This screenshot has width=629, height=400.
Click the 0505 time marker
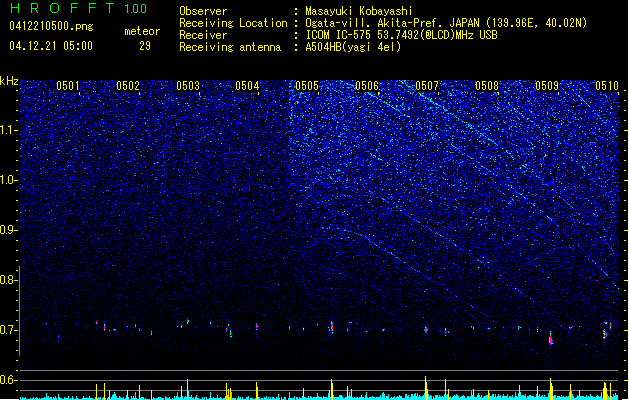click(x=307, y=86)
